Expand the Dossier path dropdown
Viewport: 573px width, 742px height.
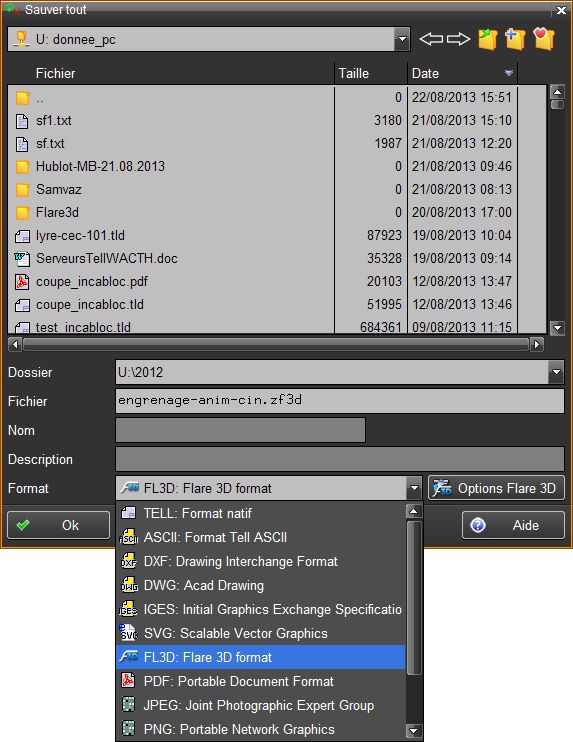click(556, 372)
